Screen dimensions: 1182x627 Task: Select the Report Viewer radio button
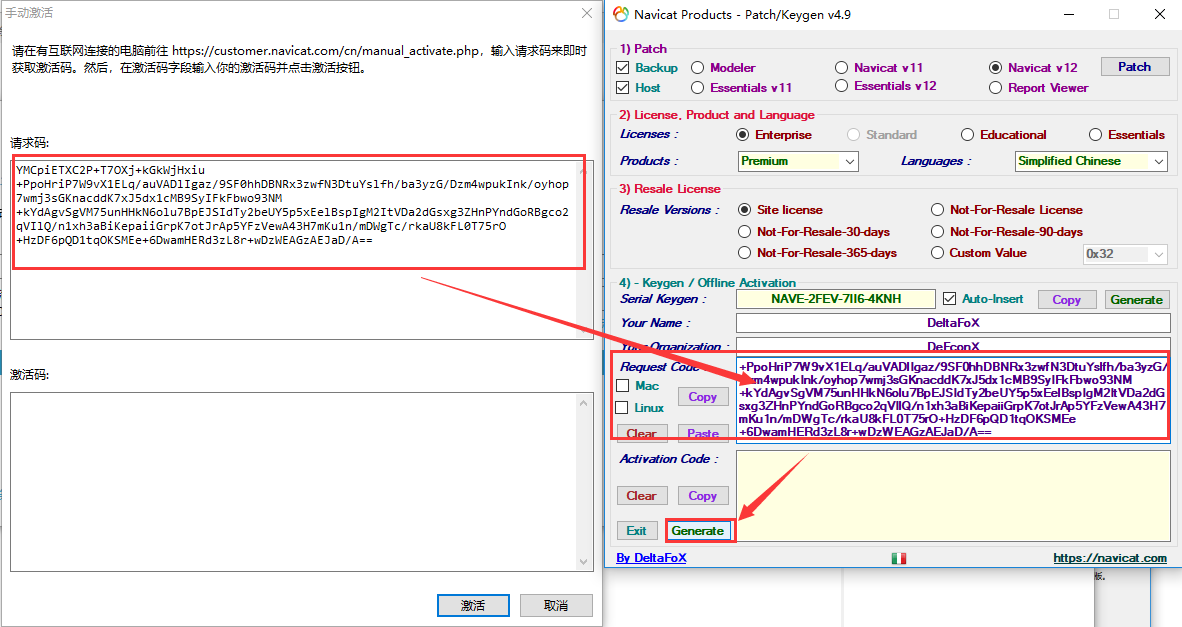996,88
